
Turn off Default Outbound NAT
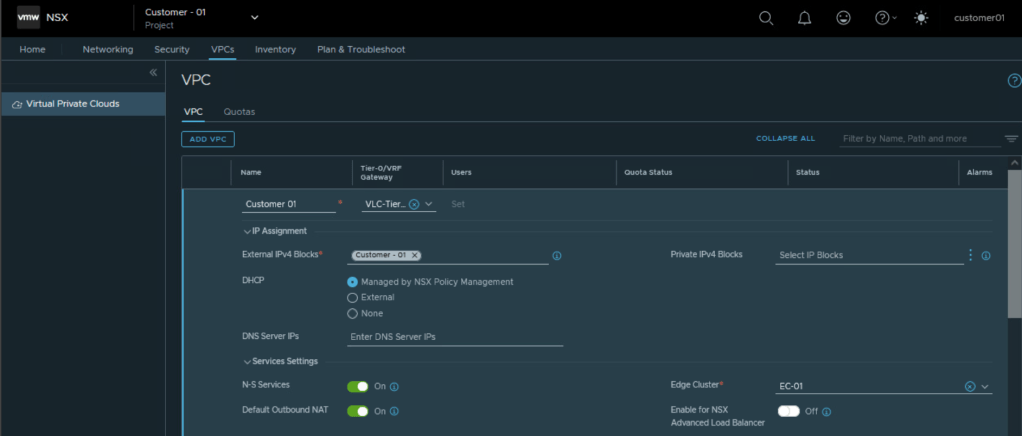coord(358,411)
